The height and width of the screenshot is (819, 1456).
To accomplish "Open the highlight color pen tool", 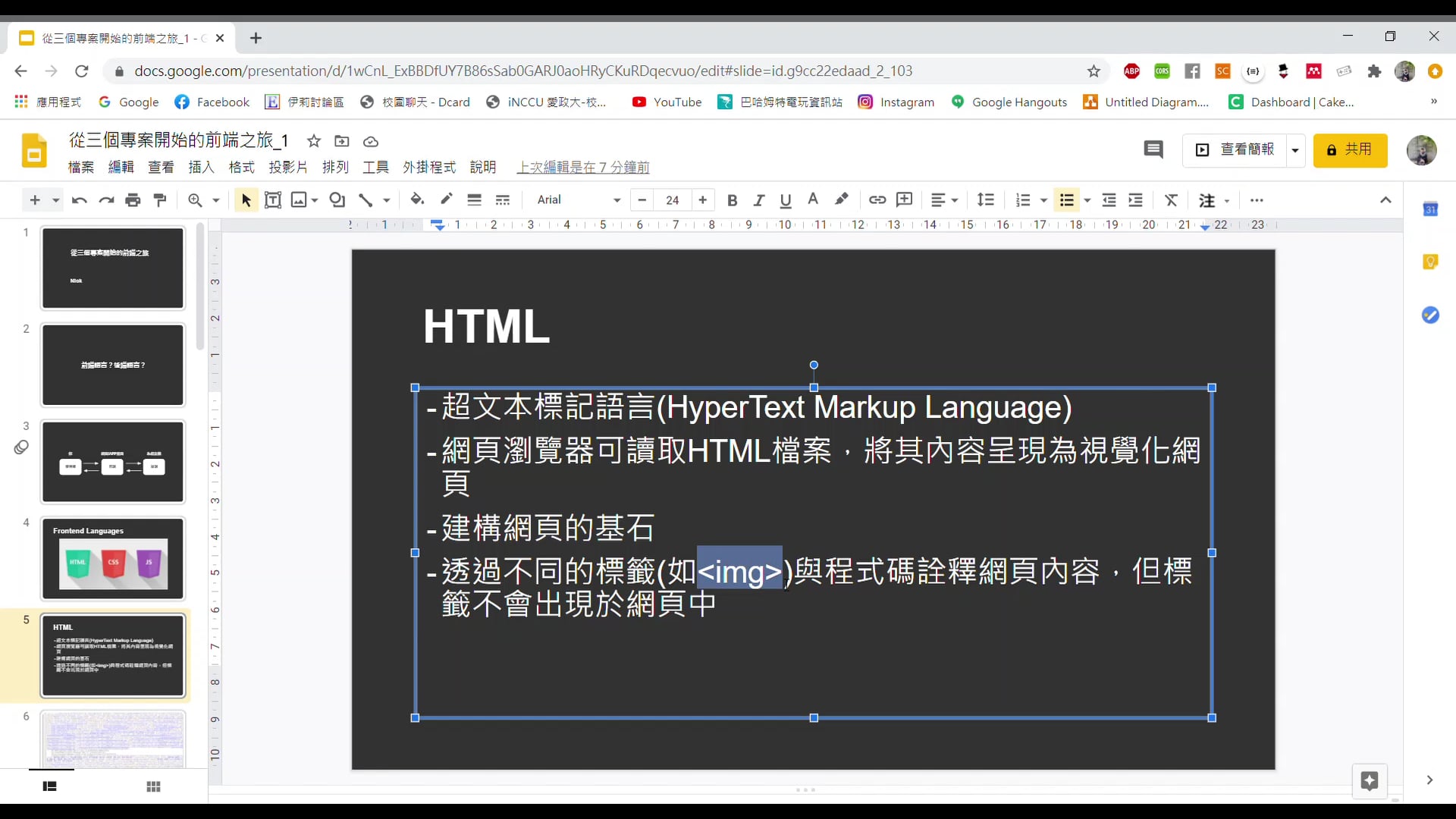I will tap(841, 200).
